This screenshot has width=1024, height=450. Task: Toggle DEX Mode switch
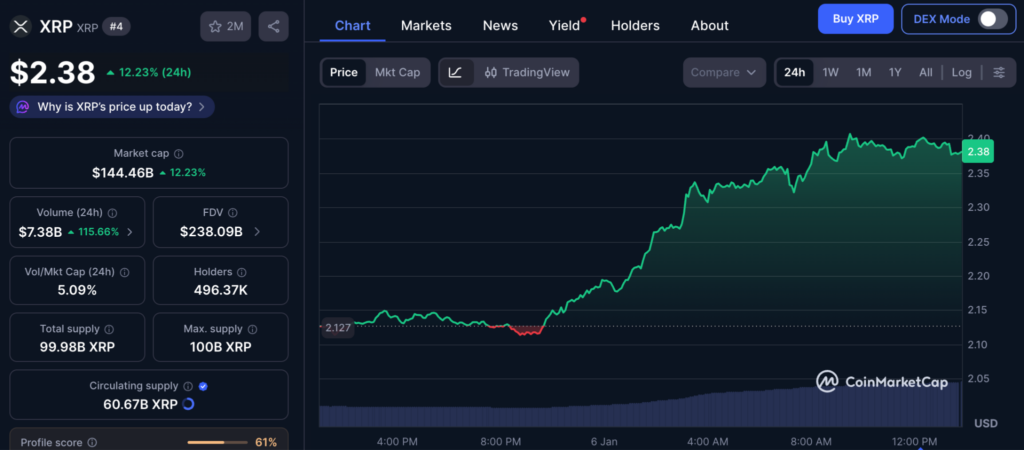991,19
